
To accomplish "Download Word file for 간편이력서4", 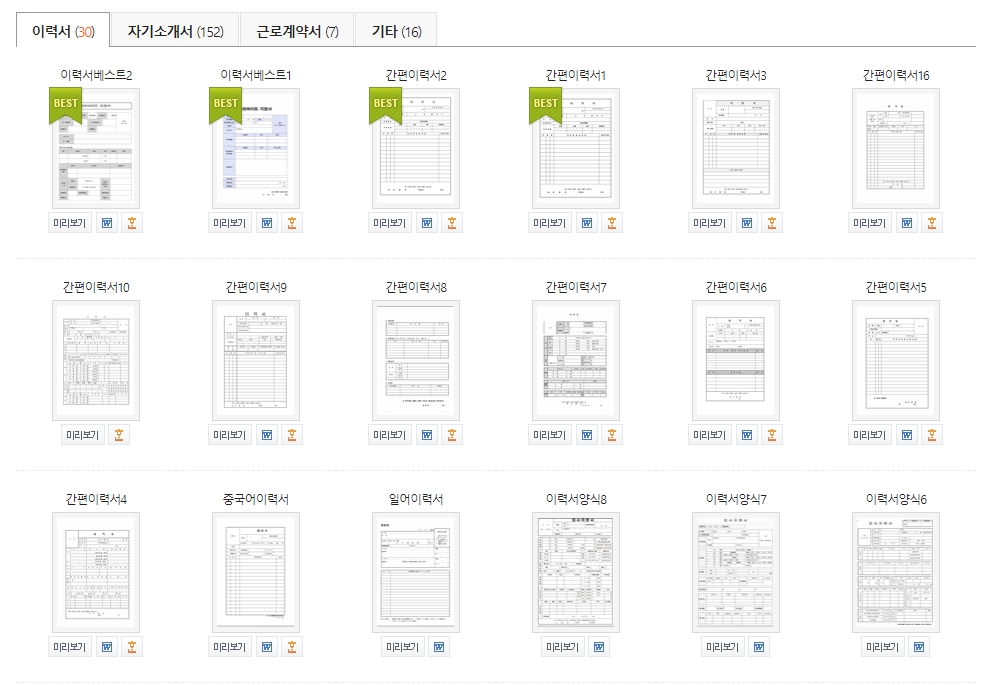I will coord(107,647).
